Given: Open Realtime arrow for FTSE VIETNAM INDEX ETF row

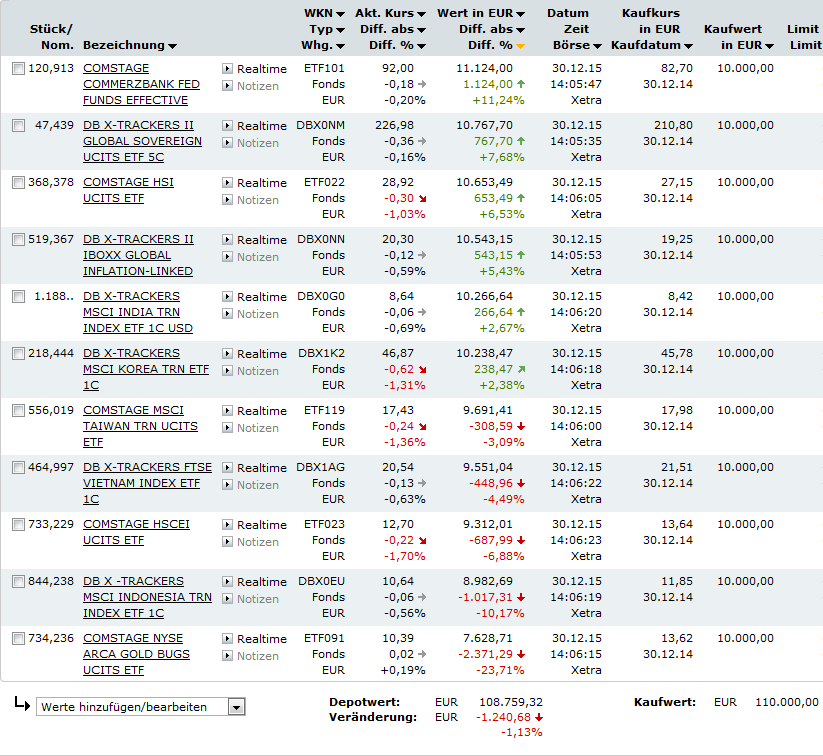Looking at the screenshot, I should coord(227,467).
